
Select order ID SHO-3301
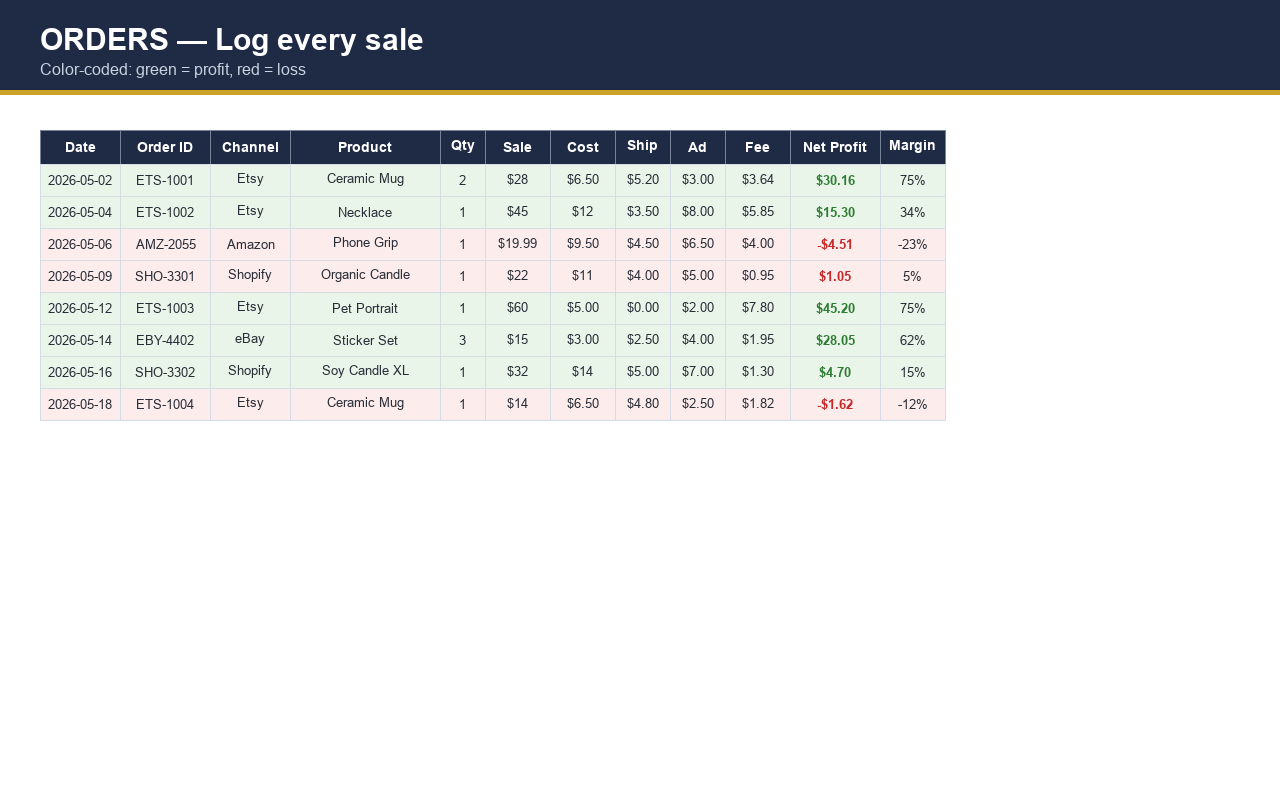[165, 277]
